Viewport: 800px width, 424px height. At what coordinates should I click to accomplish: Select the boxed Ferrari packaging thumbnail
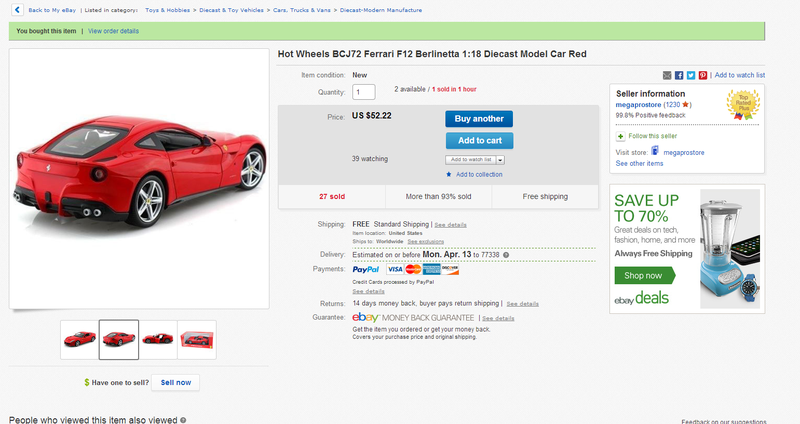pyautogui.click(x=197, y=340)
